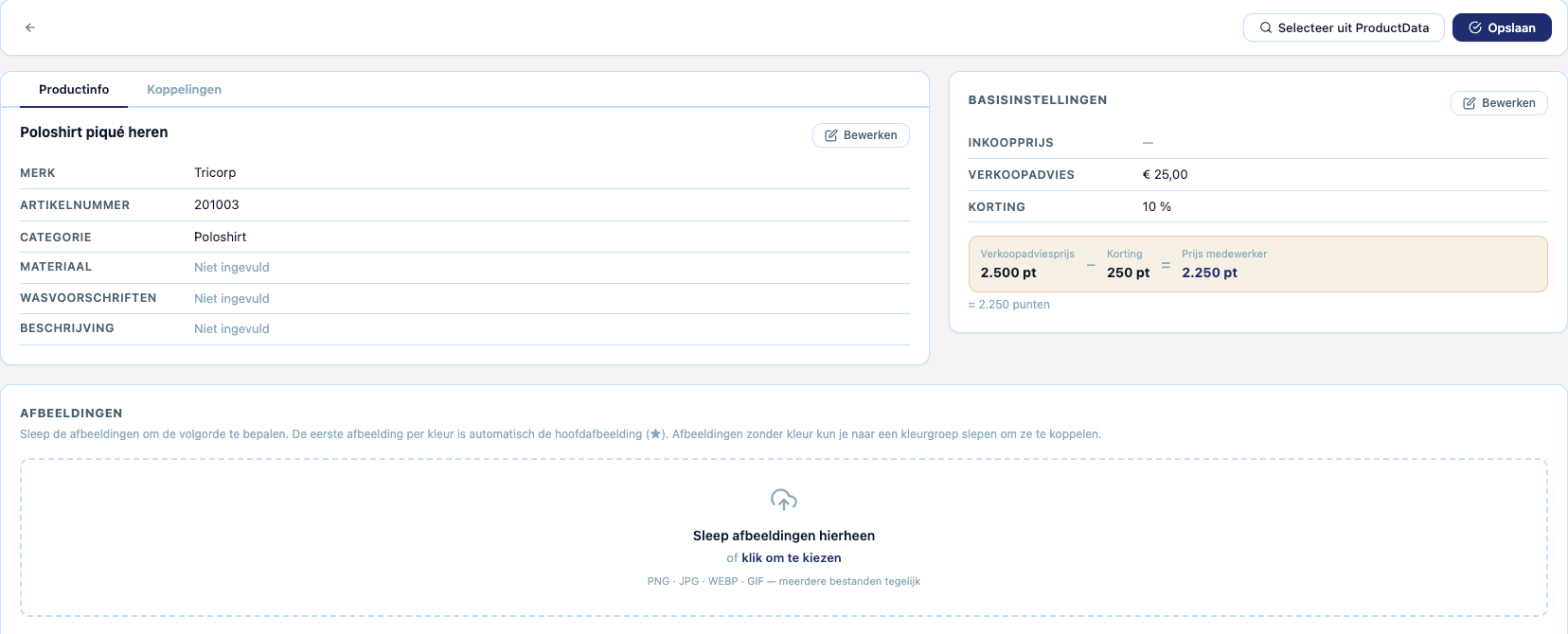Click the Inkoopprijs label
The image size is (1568, 634).
[1011, 142]
